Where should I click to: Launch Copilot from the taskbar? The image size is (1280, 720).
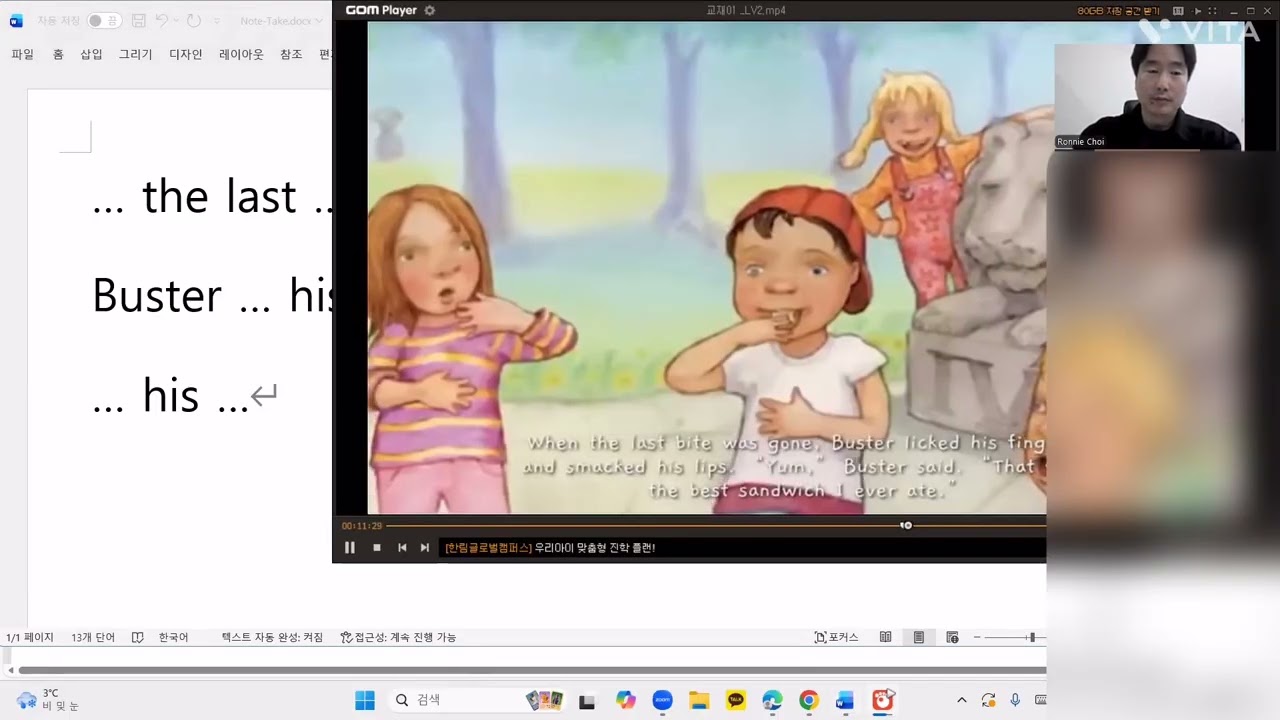point(626,700)
